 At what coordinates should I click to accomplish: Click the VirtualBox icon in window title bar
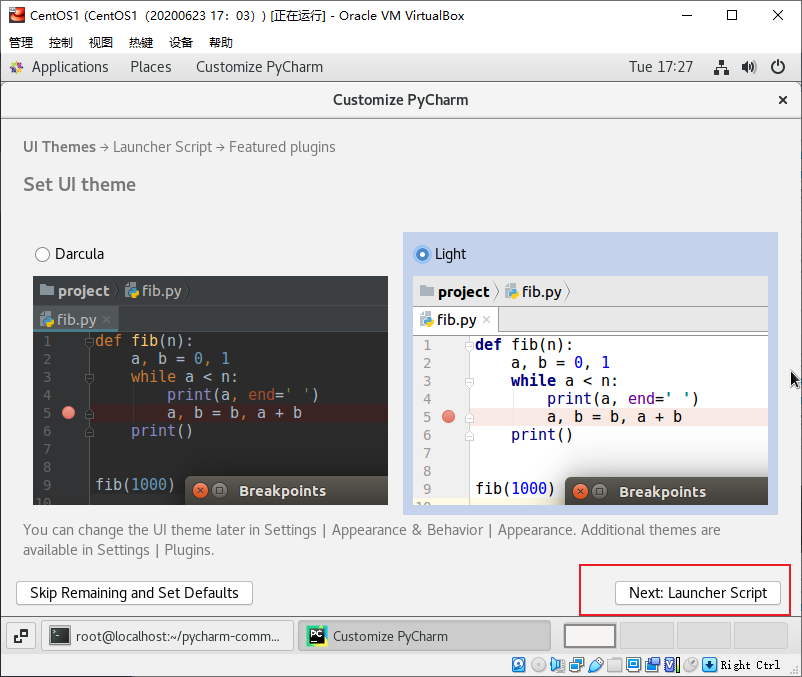(16, 16)
